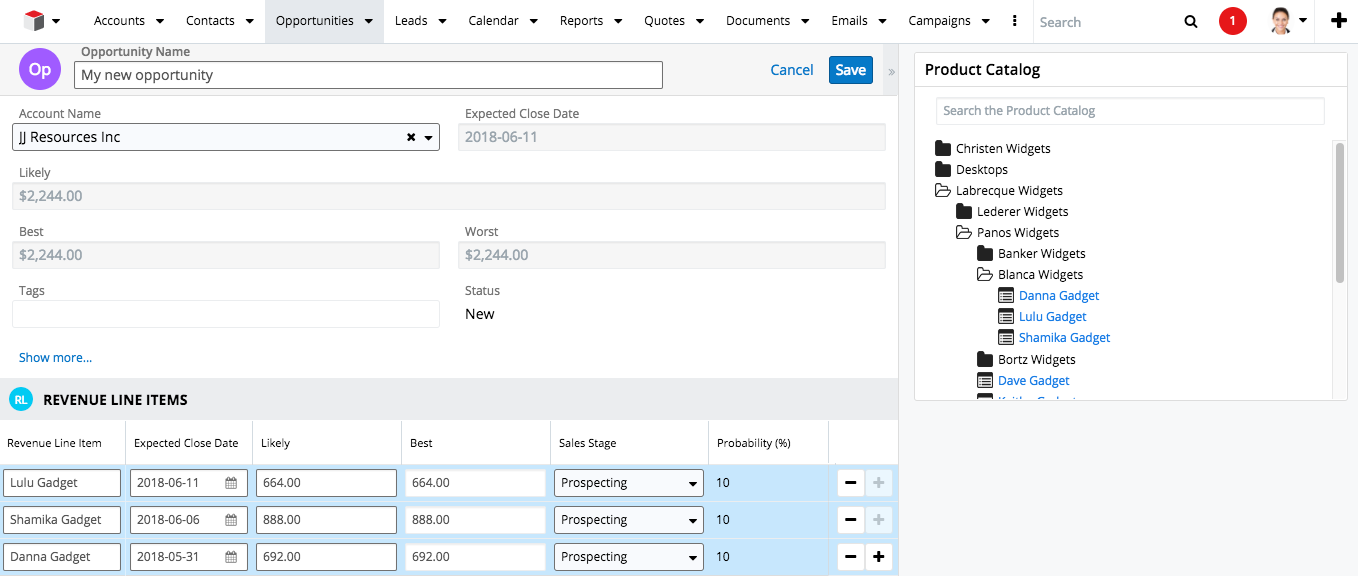Add a line after Danna Gadget row
The image size is (1358, 576).
pos(879,557)
